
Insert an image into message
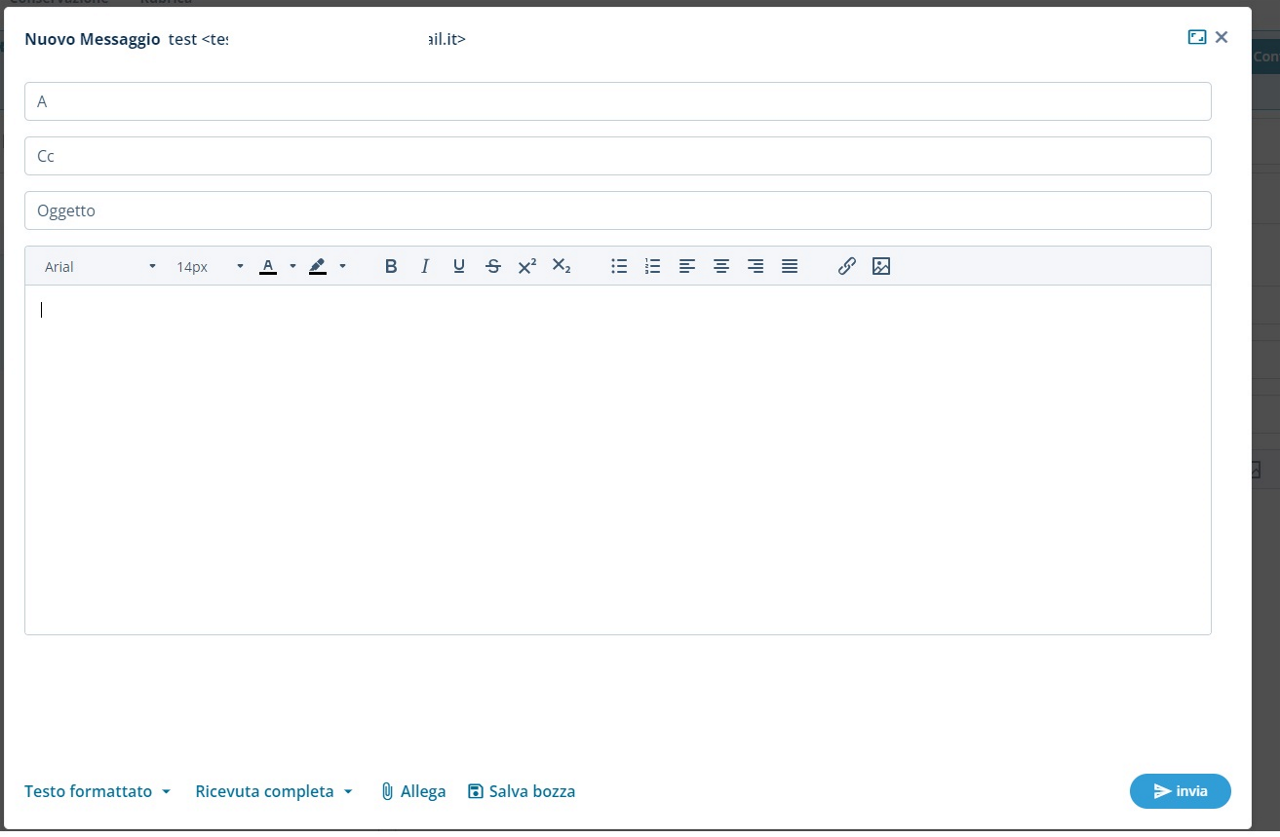click(881, 266)
